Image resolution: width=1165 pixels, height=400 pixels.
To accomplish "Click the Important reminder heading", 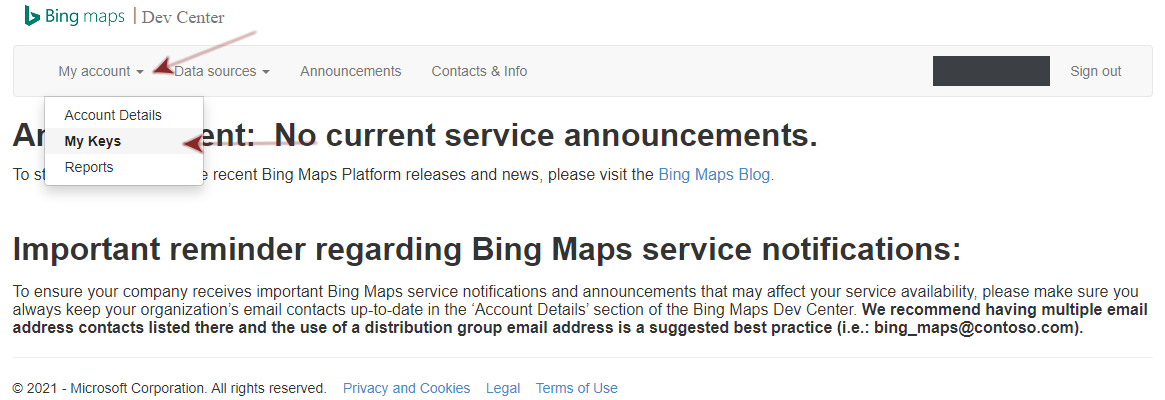I will click(487, 250).
